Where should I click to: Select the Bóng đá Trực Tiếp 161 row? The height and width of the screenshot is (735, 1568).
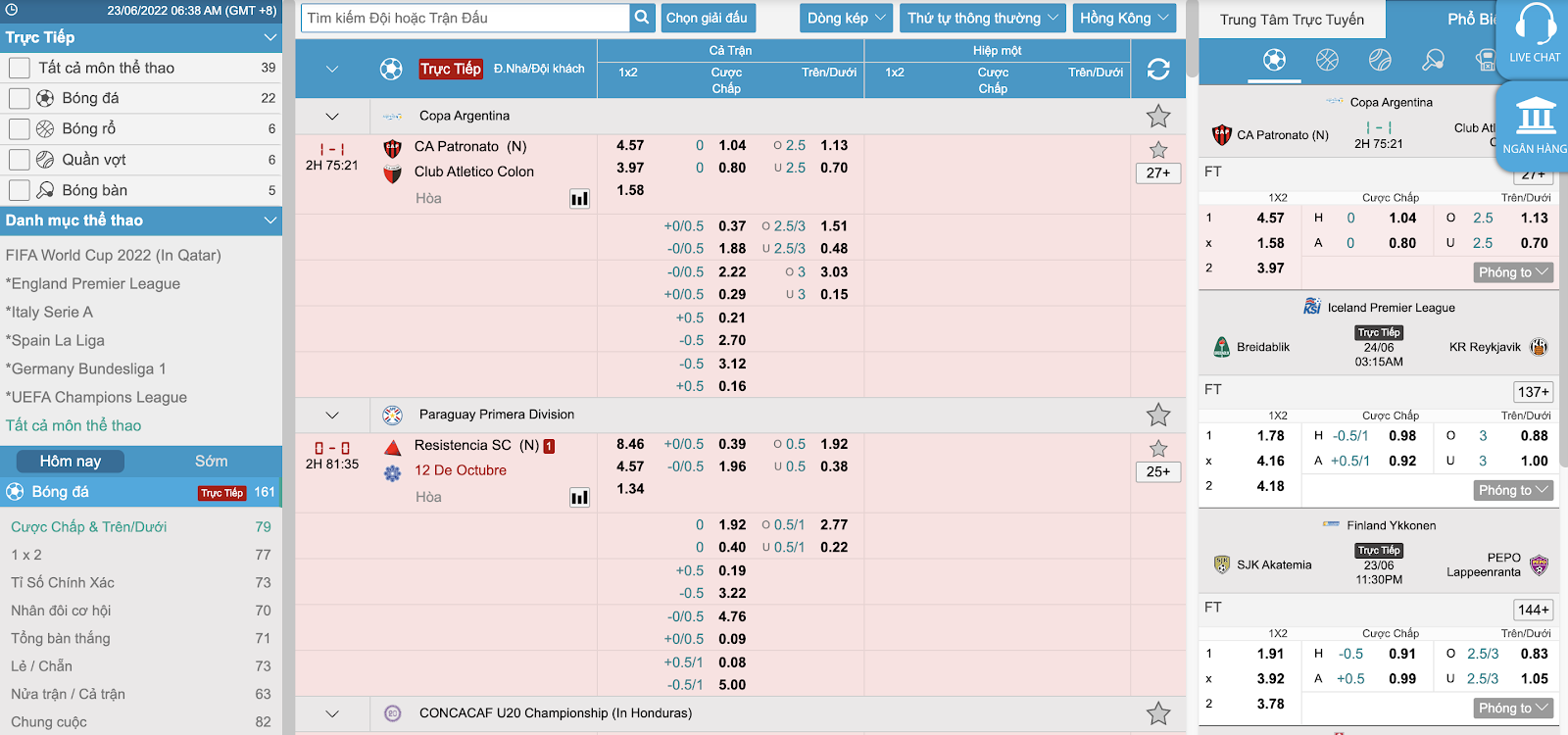tap(141, 492)
